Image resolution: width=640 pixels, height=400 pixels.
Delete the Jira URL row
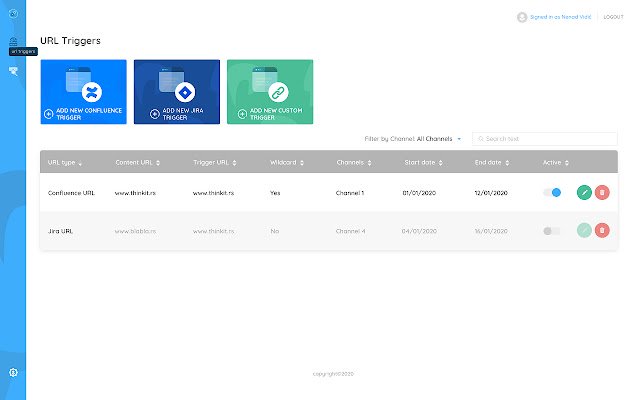click(x=602, y=231)
